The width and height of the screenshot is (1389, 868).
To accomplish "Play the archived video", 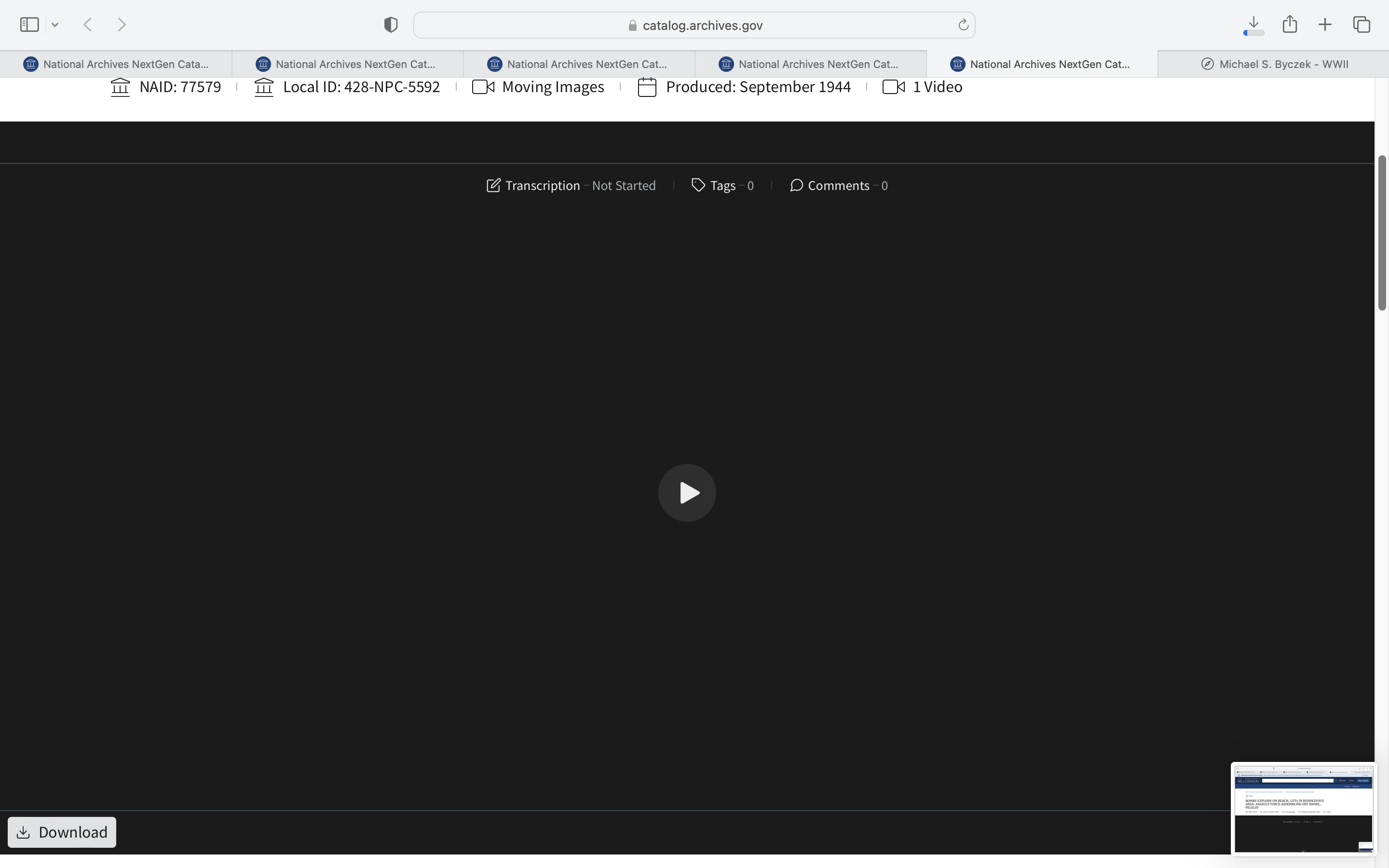I will tap(686, 492).
